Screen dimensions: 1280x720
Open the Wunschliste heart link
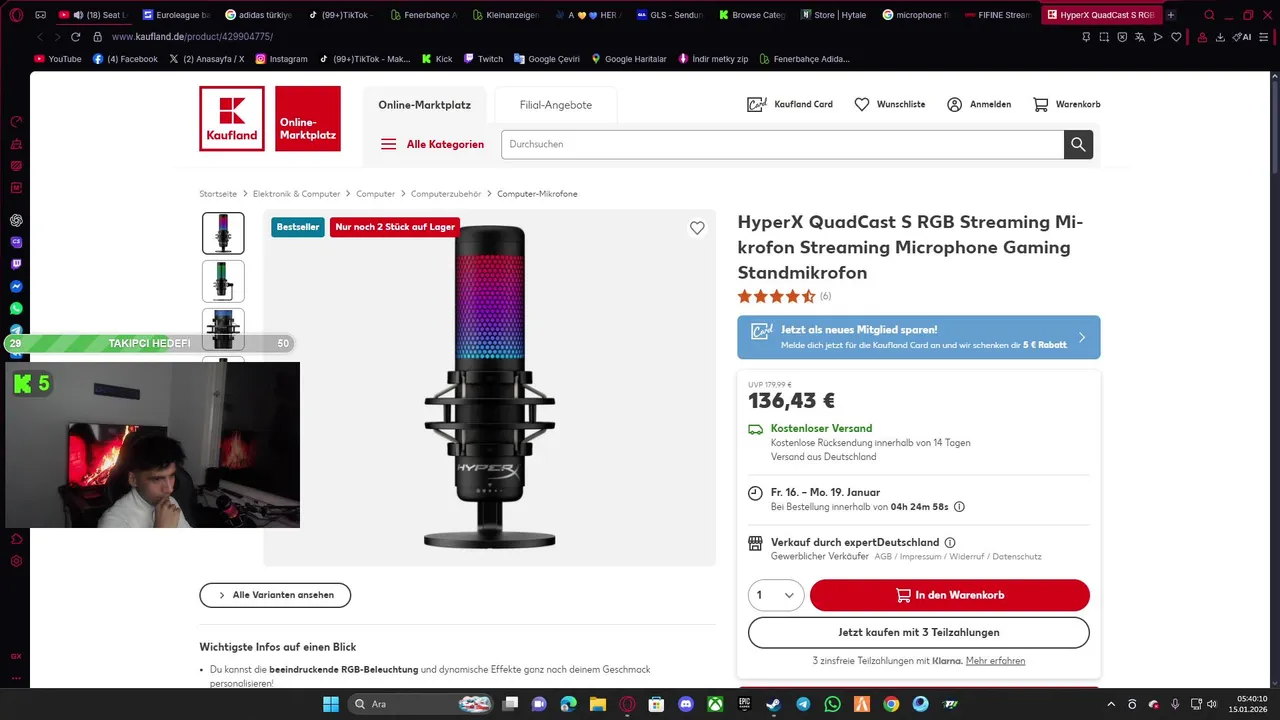[x=890, y=104]
